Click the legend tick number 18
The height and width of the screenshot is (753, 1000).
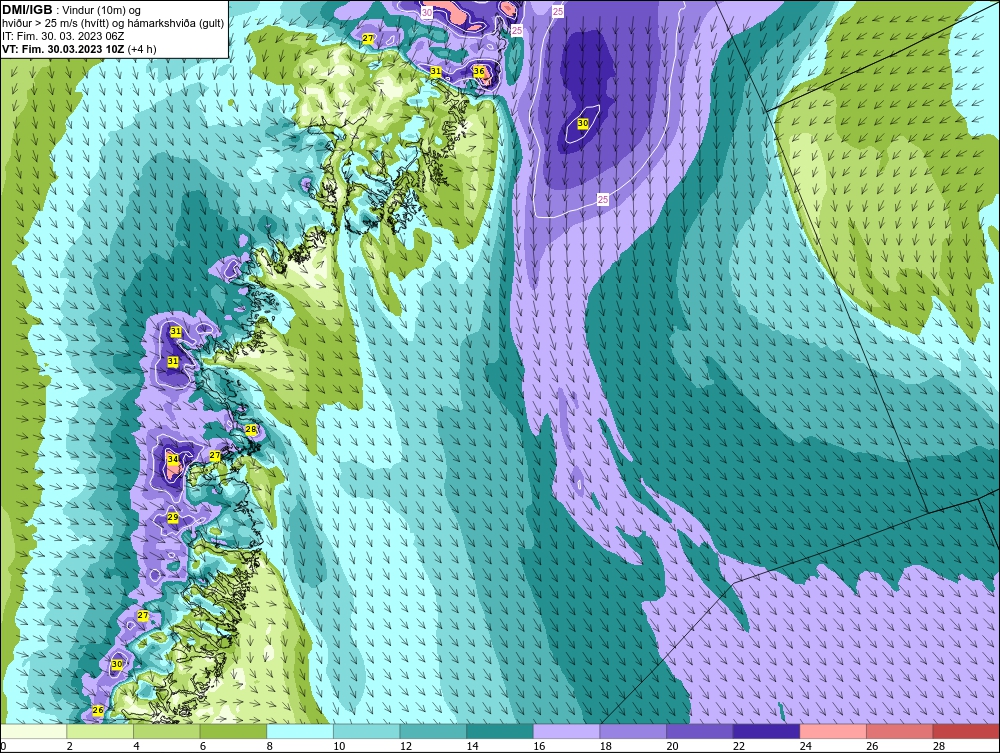606,746
